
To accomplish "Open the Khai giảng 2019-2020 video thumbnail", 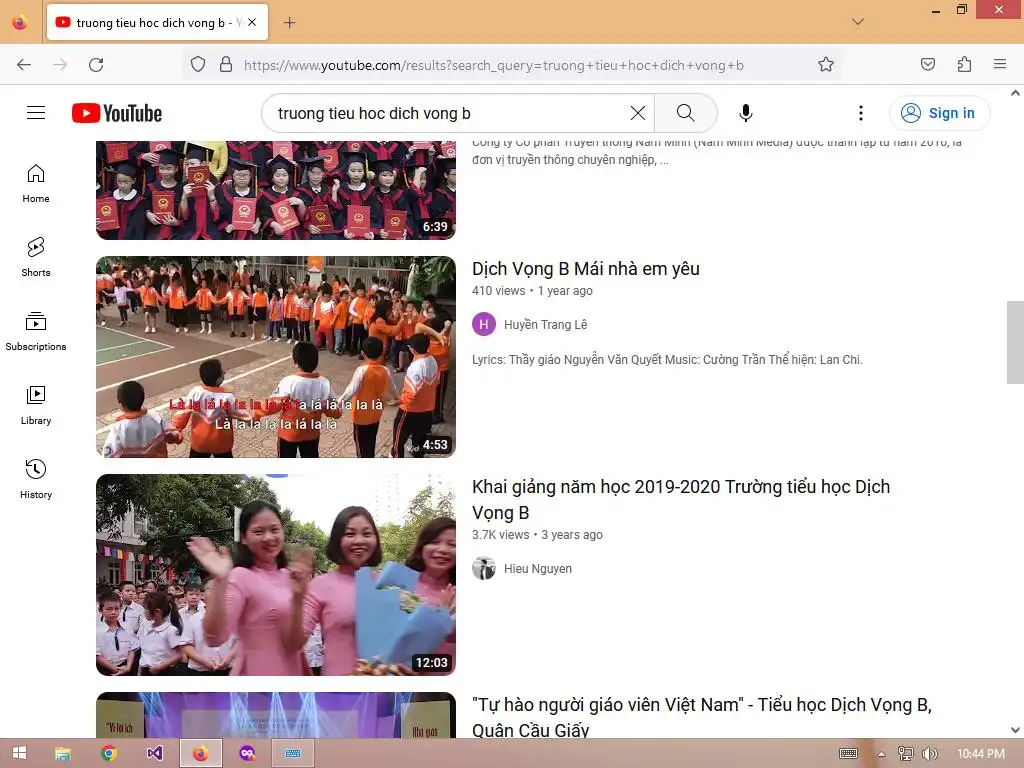I will [276, 575].
